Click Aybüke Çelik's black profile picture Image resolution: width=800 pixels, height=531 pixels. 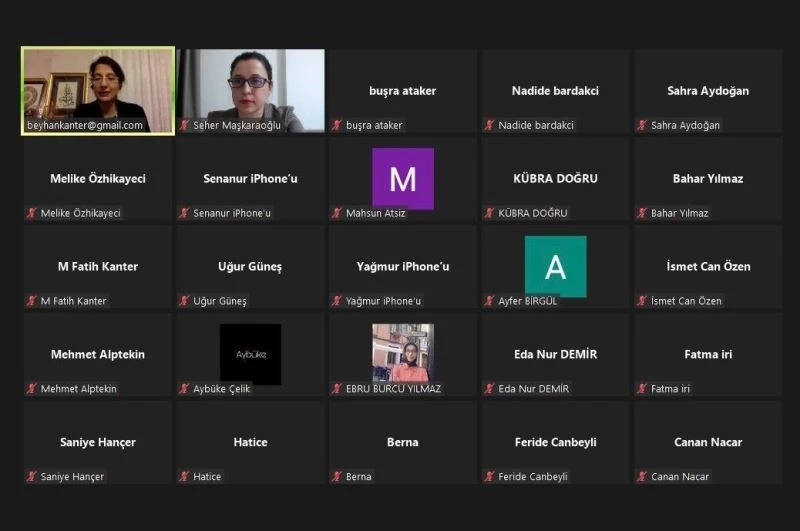250,354
